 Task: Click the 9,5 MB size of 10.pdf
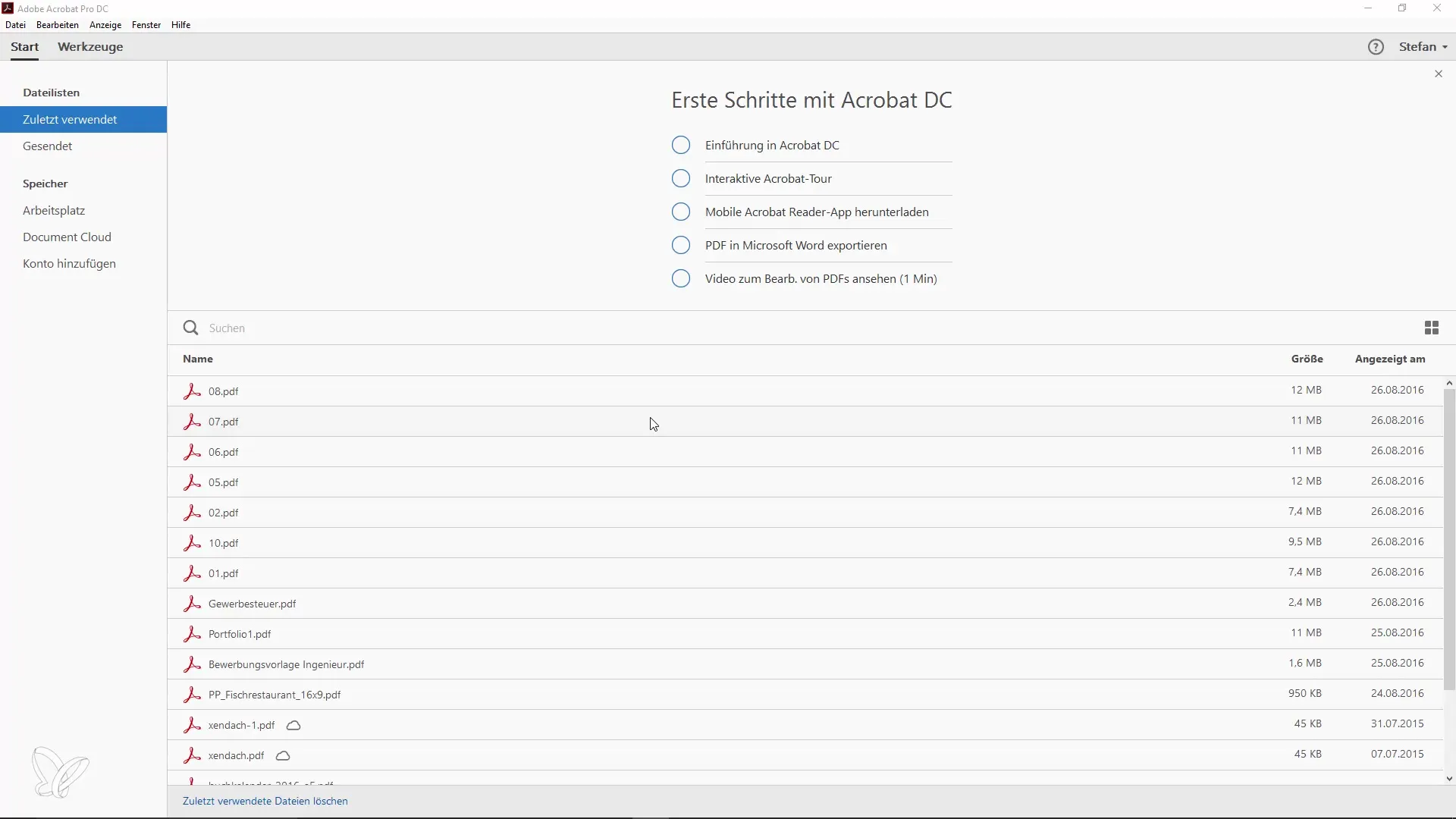point(1304,541)
